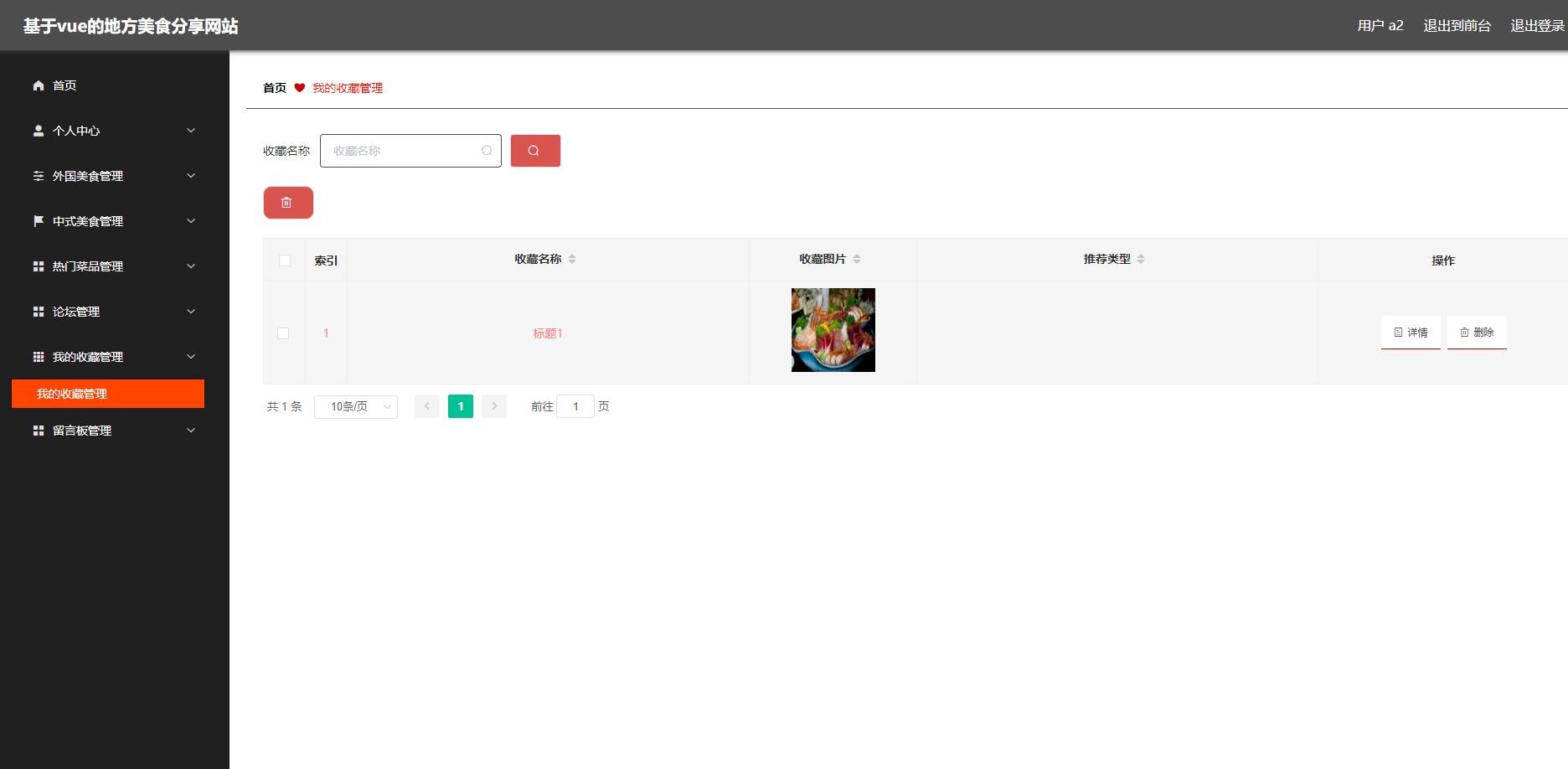Screen dimensions: 1568x769
Task: Open the 10条/页 page size dropdown
Action: [356, 406]
